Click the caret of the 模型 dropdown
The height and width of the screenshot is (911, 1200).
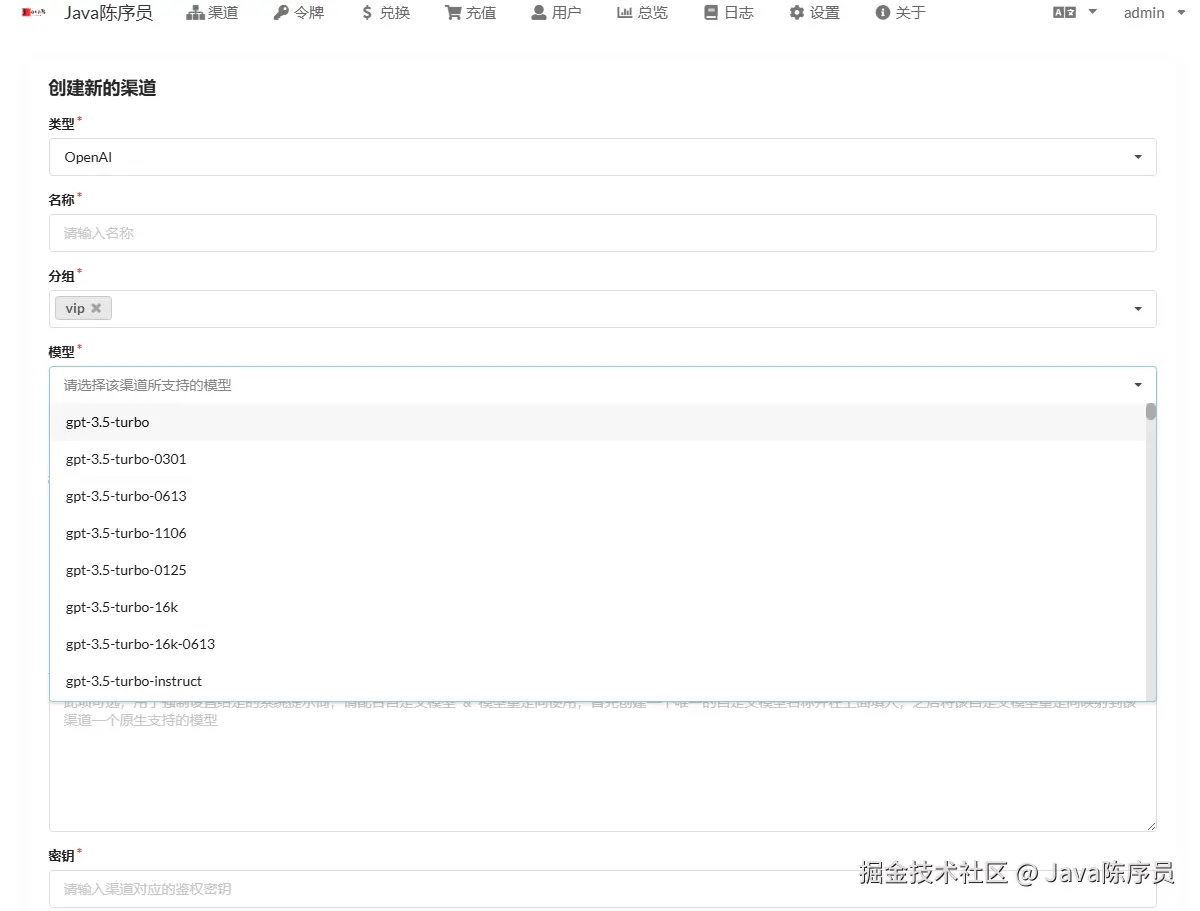pos(1138,385)
